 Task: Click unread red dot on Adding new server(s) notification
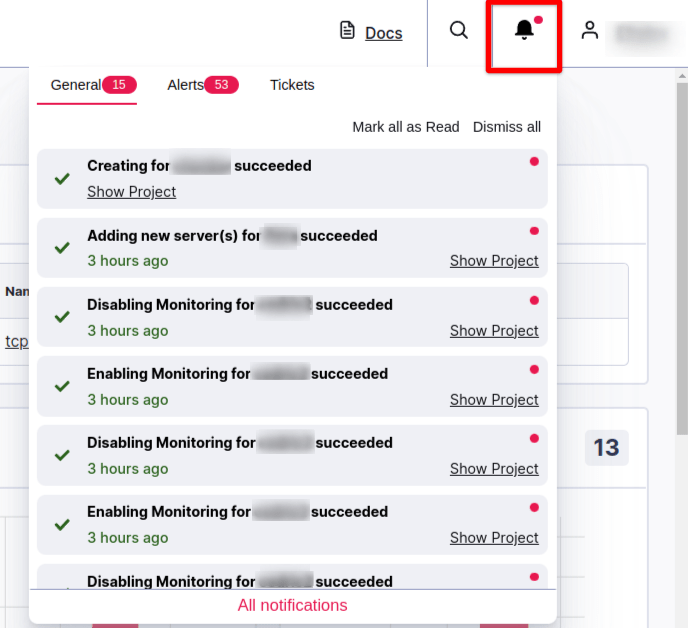pyautogui.click(x=534, y=231)
